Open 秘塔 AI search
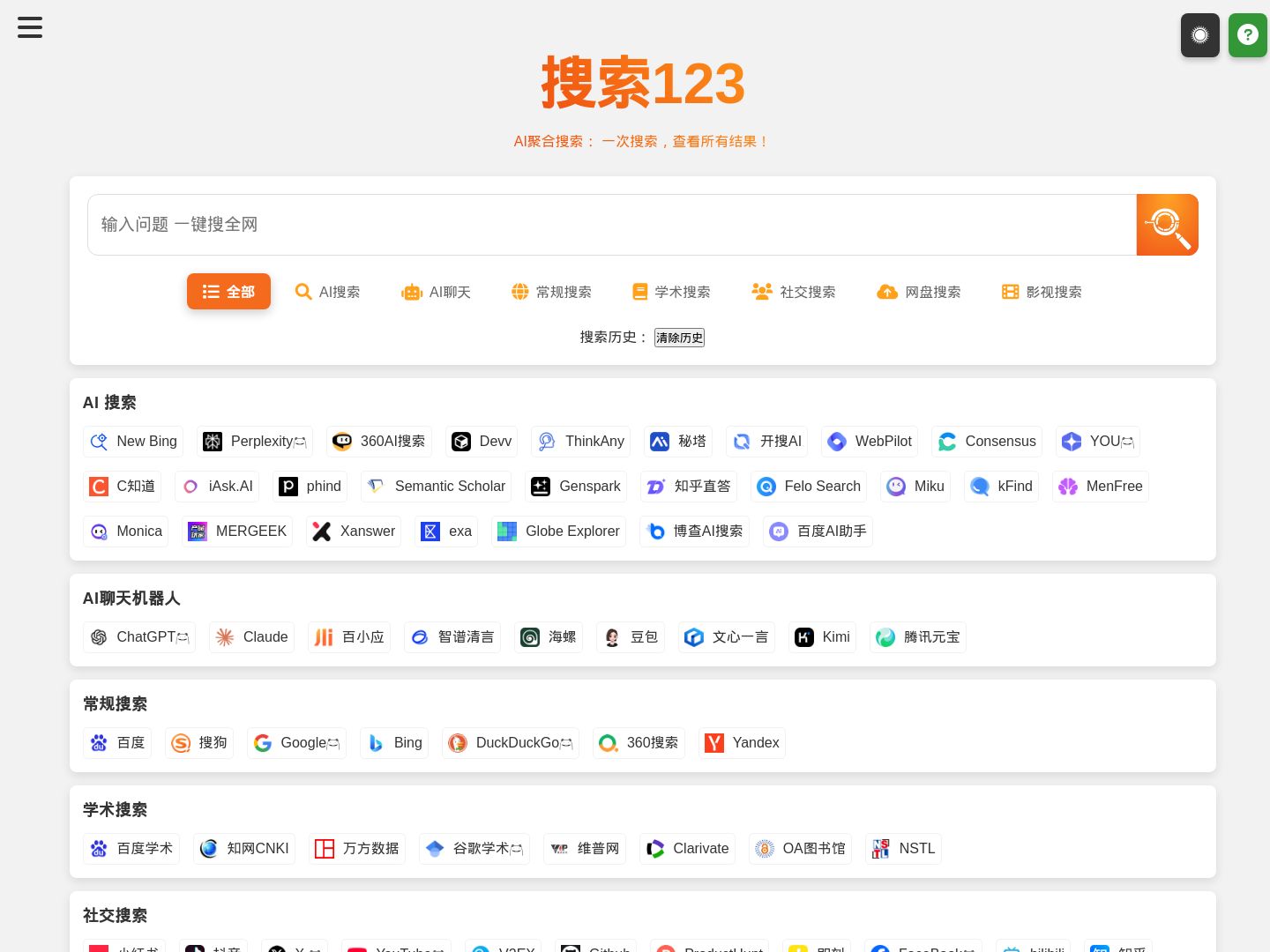1270x952 pixels. click(x=678, y=442)
